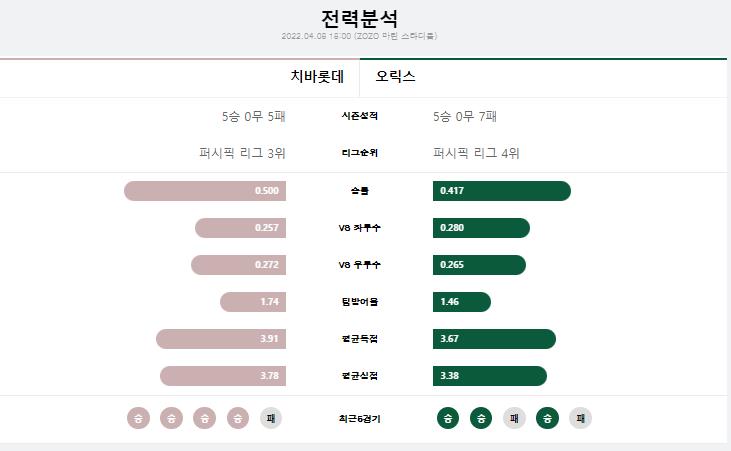
Task: Click 오릭스's first recent-game 승 circle
Action: tap(448, 418)
